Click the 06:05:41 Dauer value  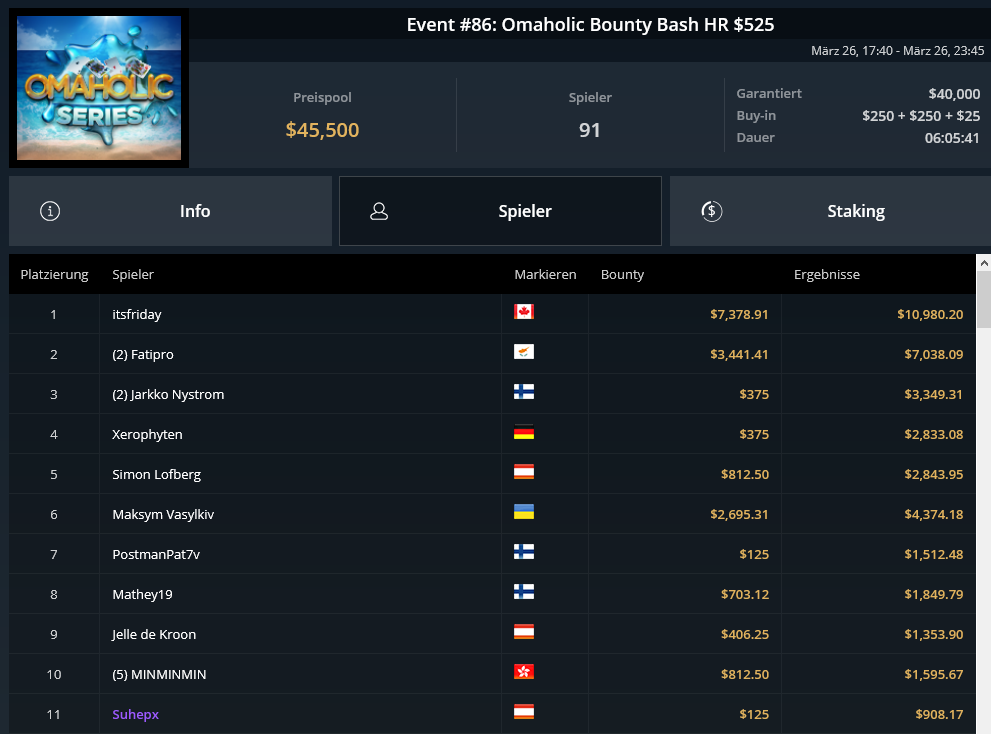tap(952, 138)
